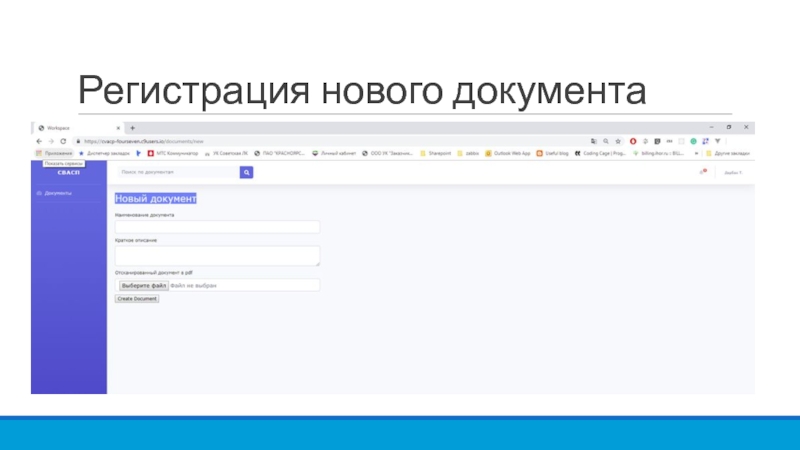The height and width of the screenshot is (450, 800).
Task: Open new browser tab with plus icon
Action: pos(132,128)
